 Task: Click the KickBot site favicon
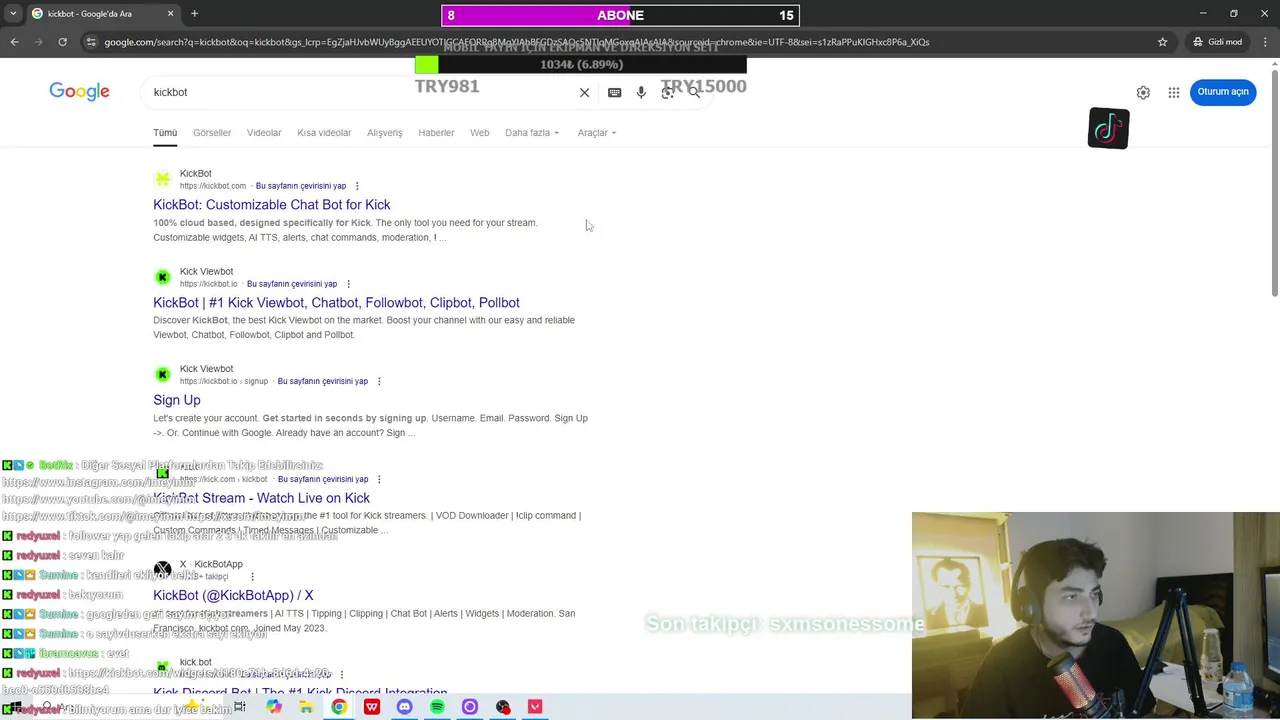tap(162, 179)
